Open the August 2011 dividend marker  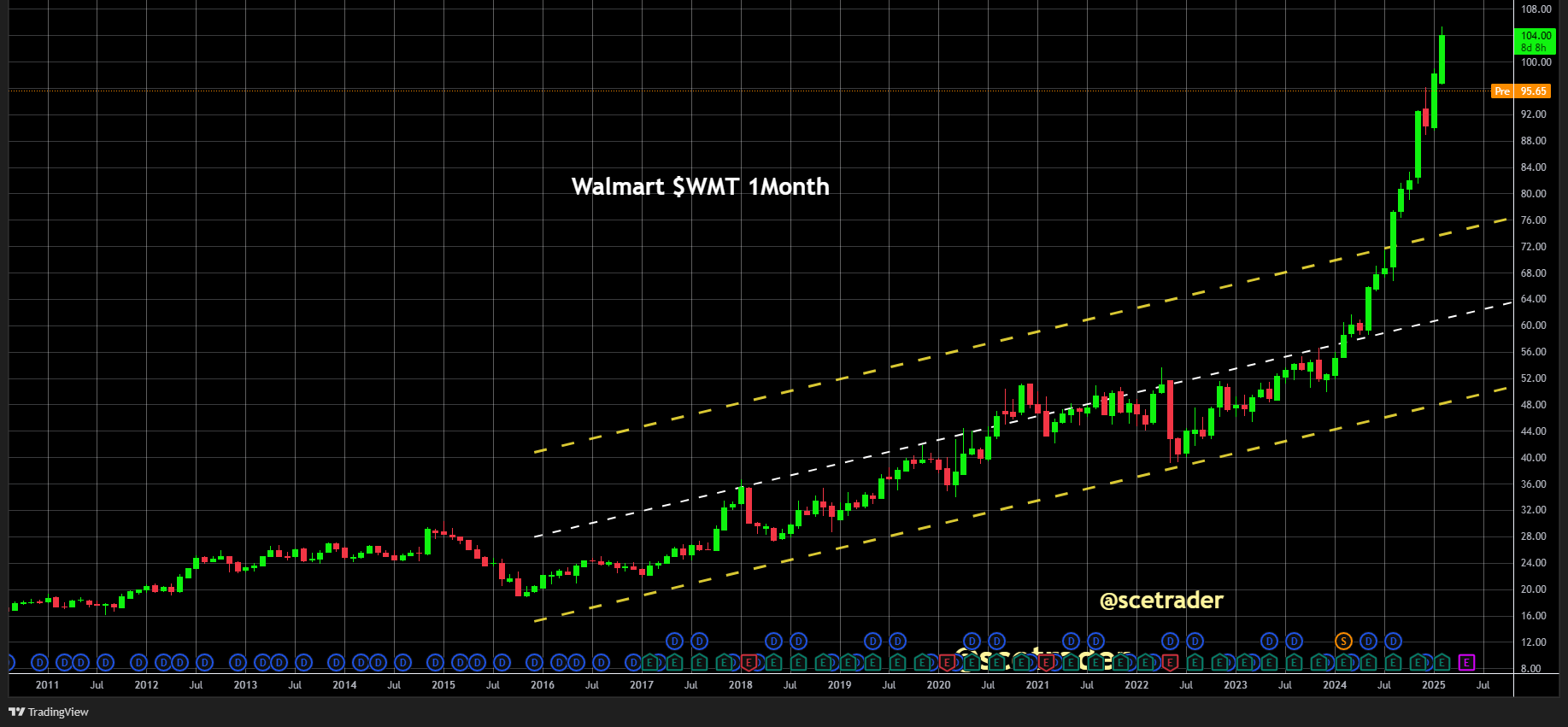(x=105, y=662)
